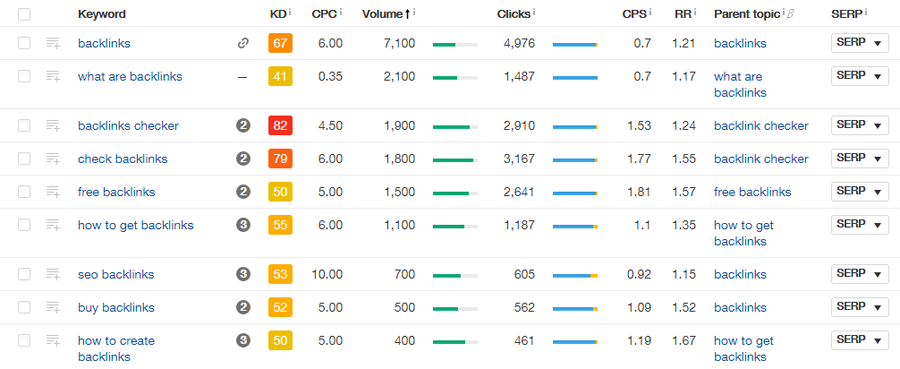
Task: Open KD column info icon
Action: pos(290,12)
